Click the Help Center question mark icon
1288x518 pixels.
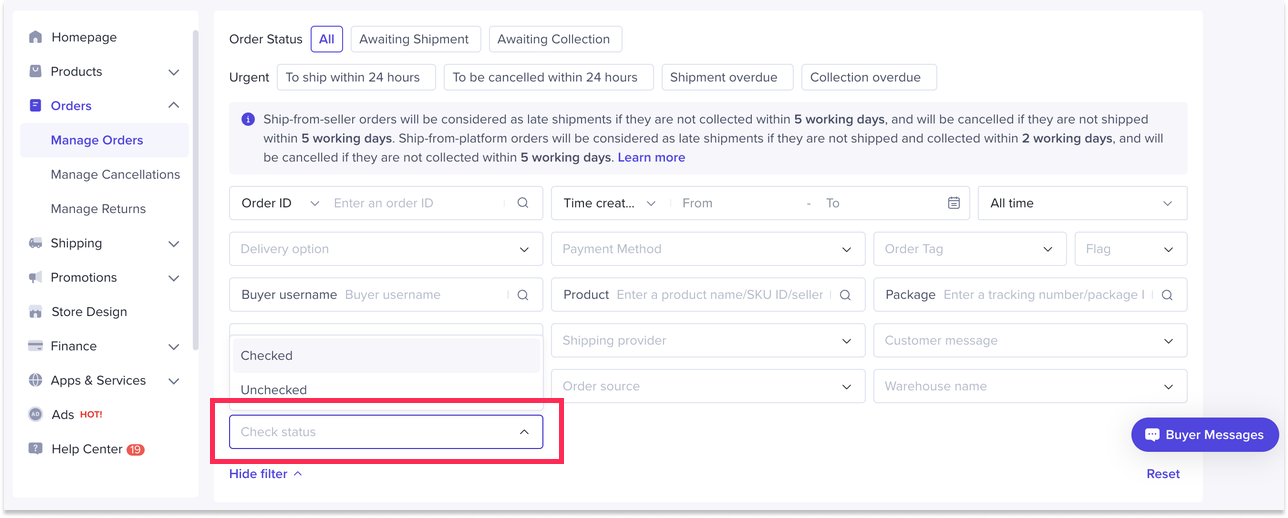(x=36, y=449)
